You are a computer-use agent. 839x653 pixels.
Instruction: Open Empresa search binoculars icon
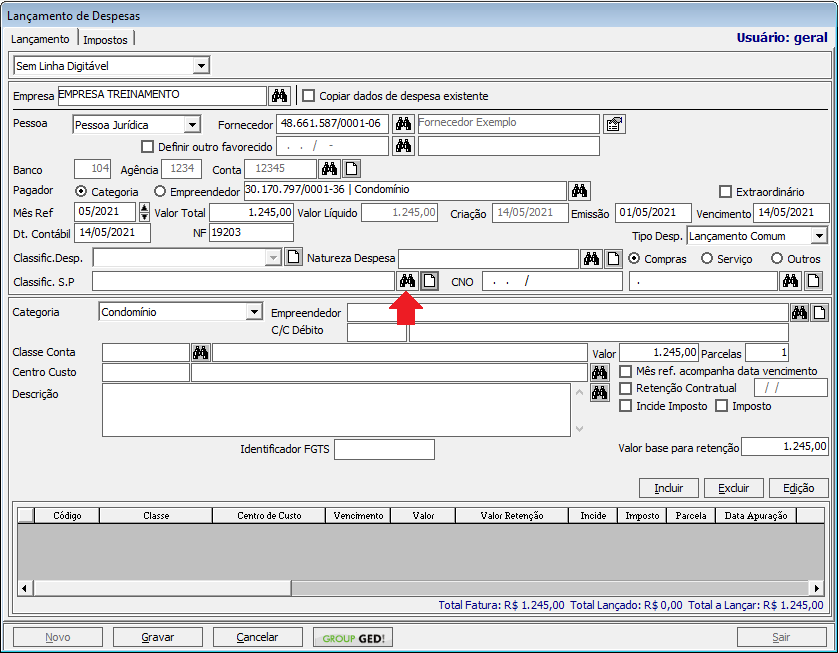[x=279, y=96]
